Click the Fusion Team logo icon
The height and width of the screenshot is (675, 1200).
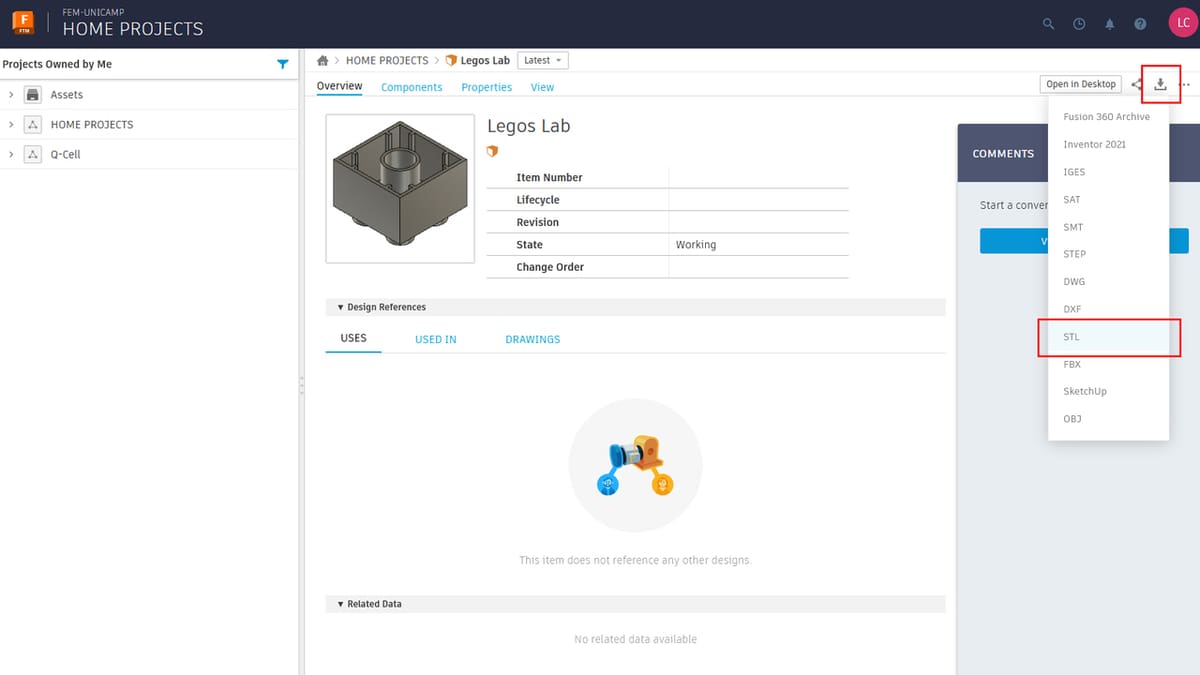[x=24, y=23]
